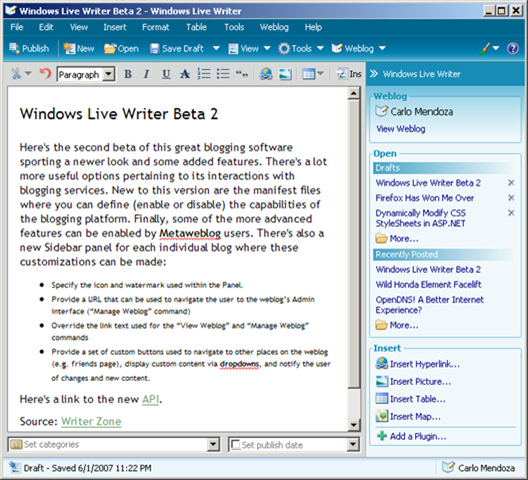Open the paintbrush color scheme dropdown arrow

[496, 49]
